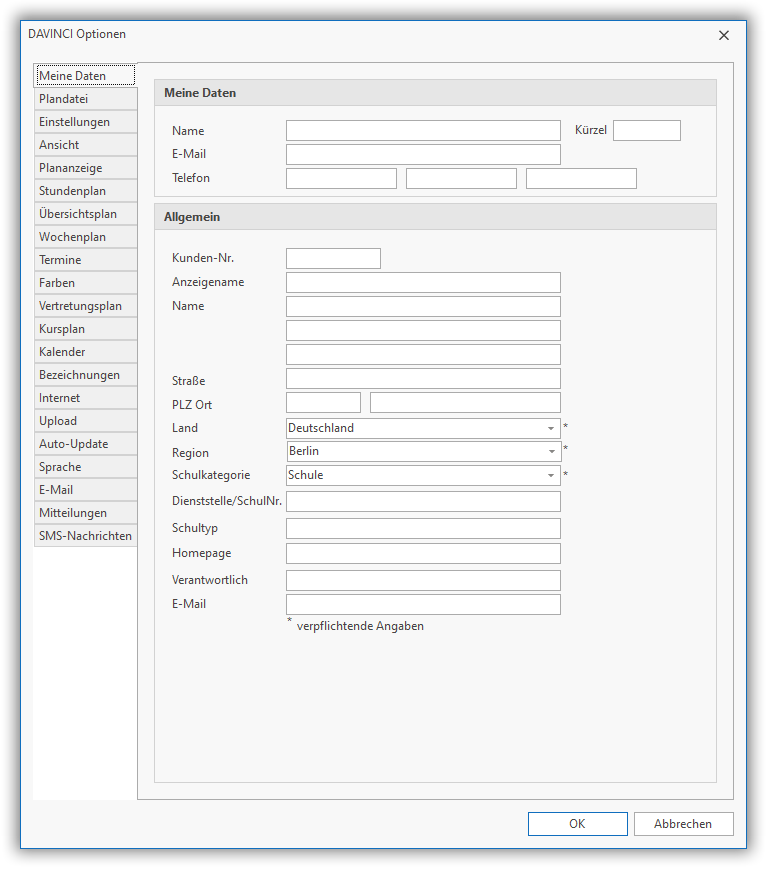Image resolution: width=767 pixels, height=869 pixels.
Task: Select the SMS-Nachrichten tab
Action: [x=85, y=536]
